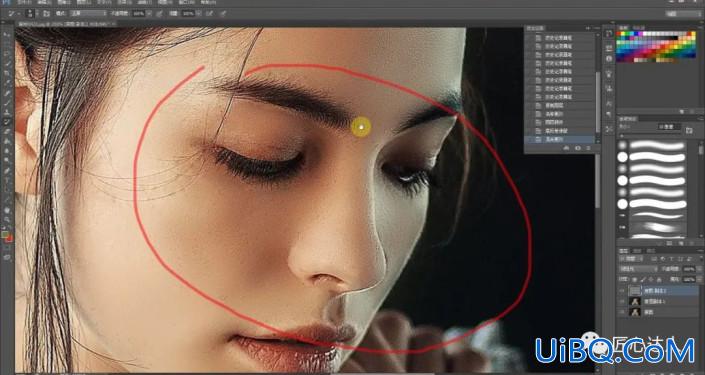705x375 pixels.
Task: Select the Crop tool
Action: click(8, 73)
